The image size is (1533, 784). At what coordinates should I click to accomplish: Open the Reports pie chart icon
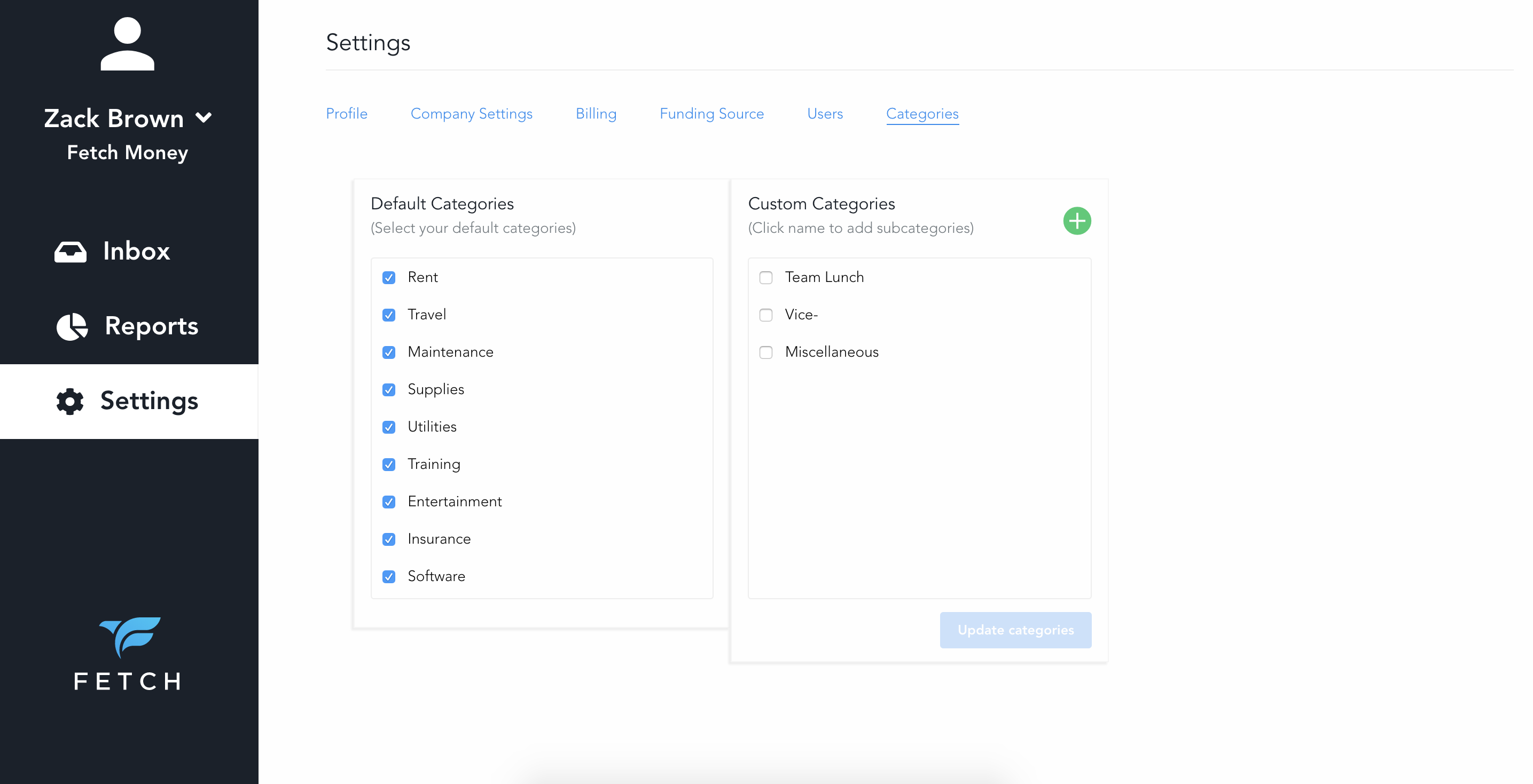coord(72,326)
